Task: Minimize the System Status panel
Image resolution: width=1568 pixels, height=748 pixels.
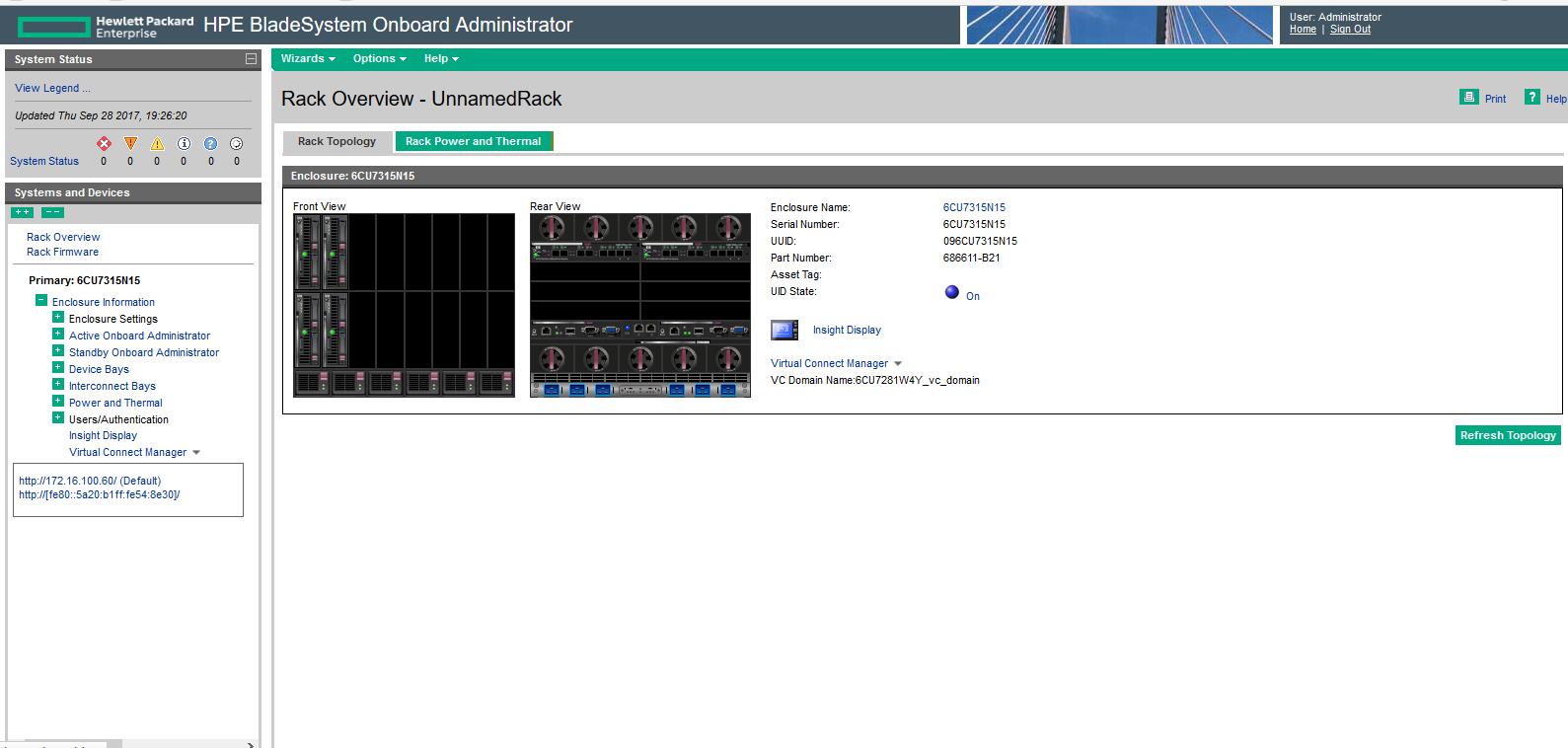Action: (251, 59)
